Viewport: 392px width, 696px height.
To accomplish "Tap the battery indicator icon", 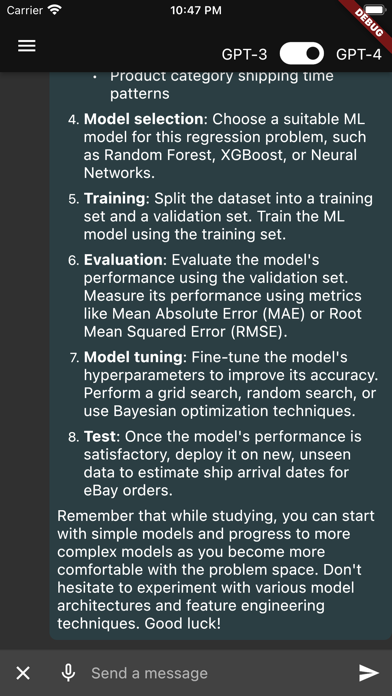I will 375,10.
